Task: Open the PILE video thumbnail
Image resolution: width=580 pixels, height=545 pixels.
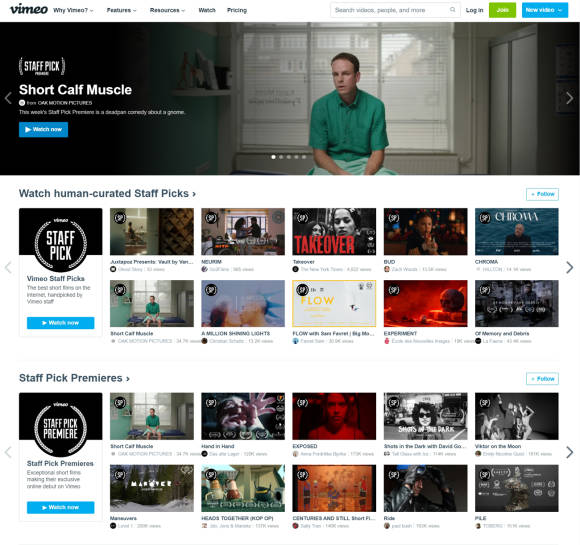Action: 517,488
